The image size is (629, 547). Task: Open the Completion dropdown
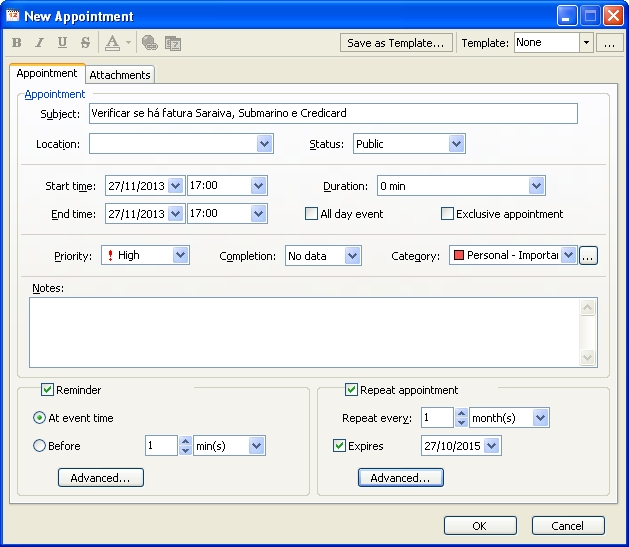coord(352,255)
